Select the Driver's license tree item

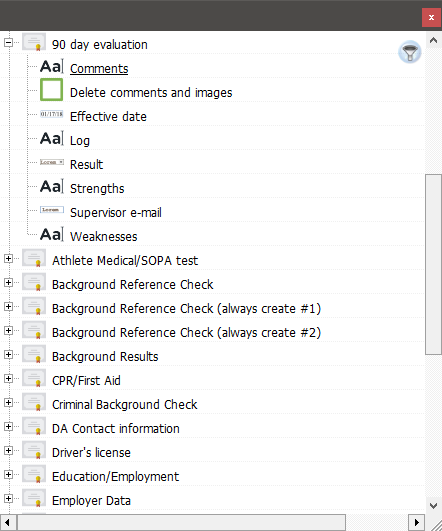(91, 453)
